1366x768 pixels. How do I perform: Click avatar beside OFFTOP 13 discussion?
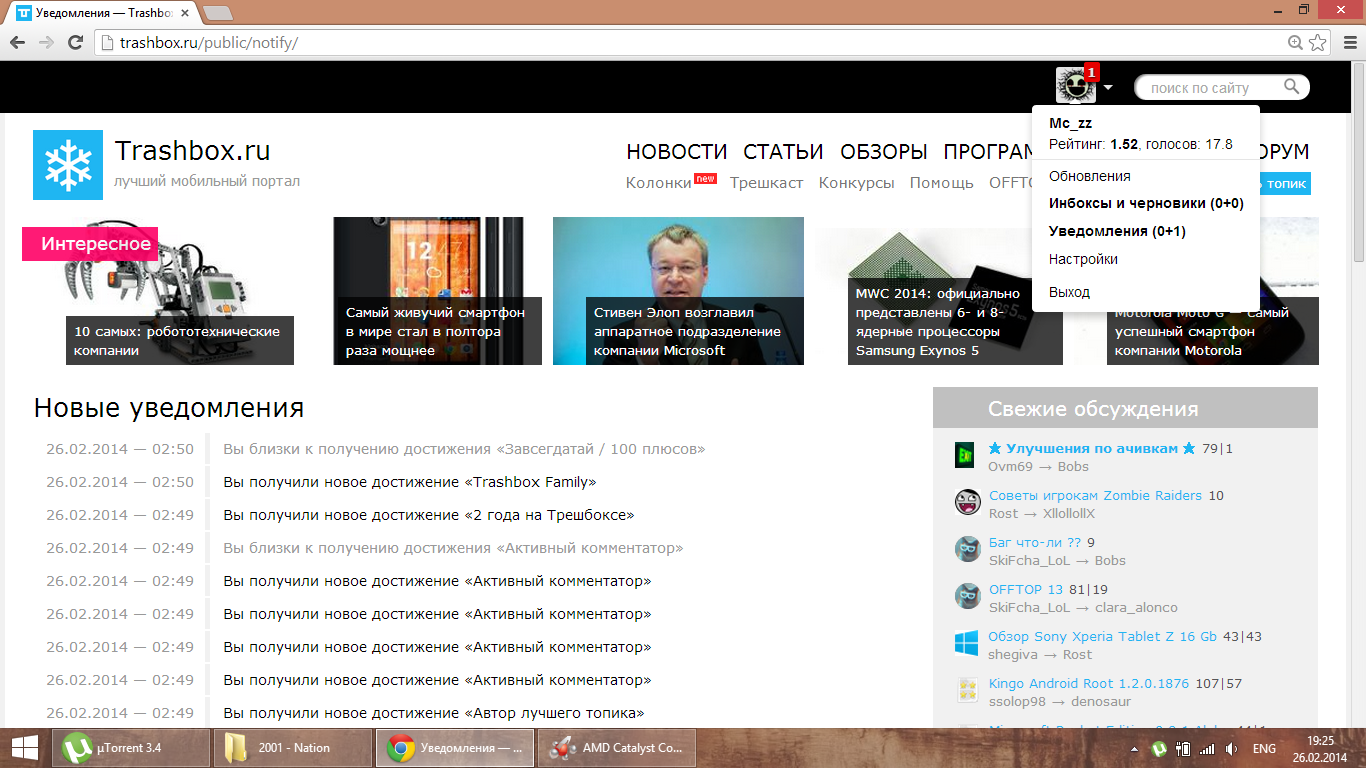(x=967, y=596)
